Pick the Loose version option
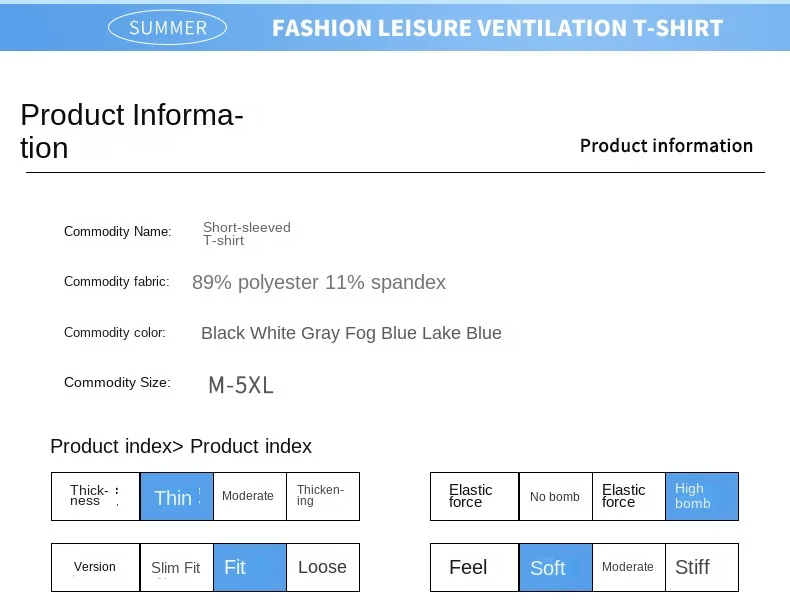The image size is (790, 611). click(x=322, y=568)
